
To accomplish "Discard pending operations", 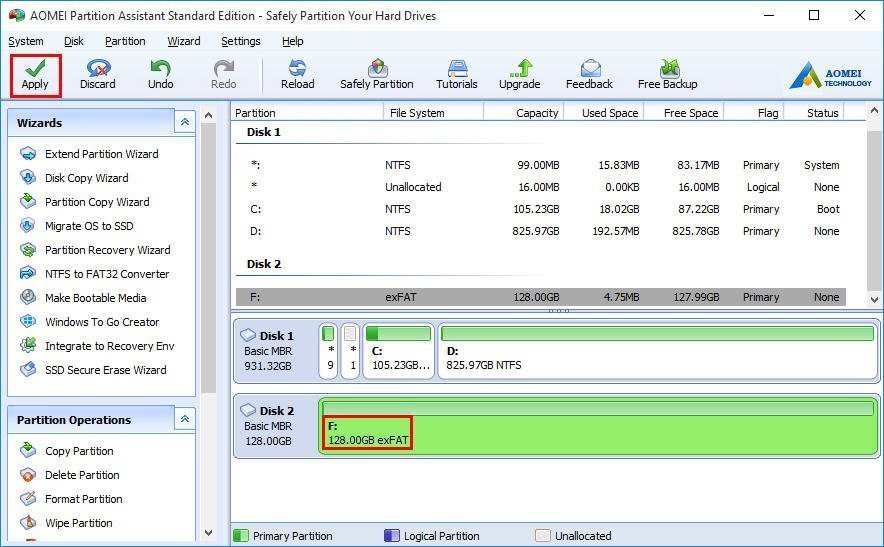I will click(98, 76).
